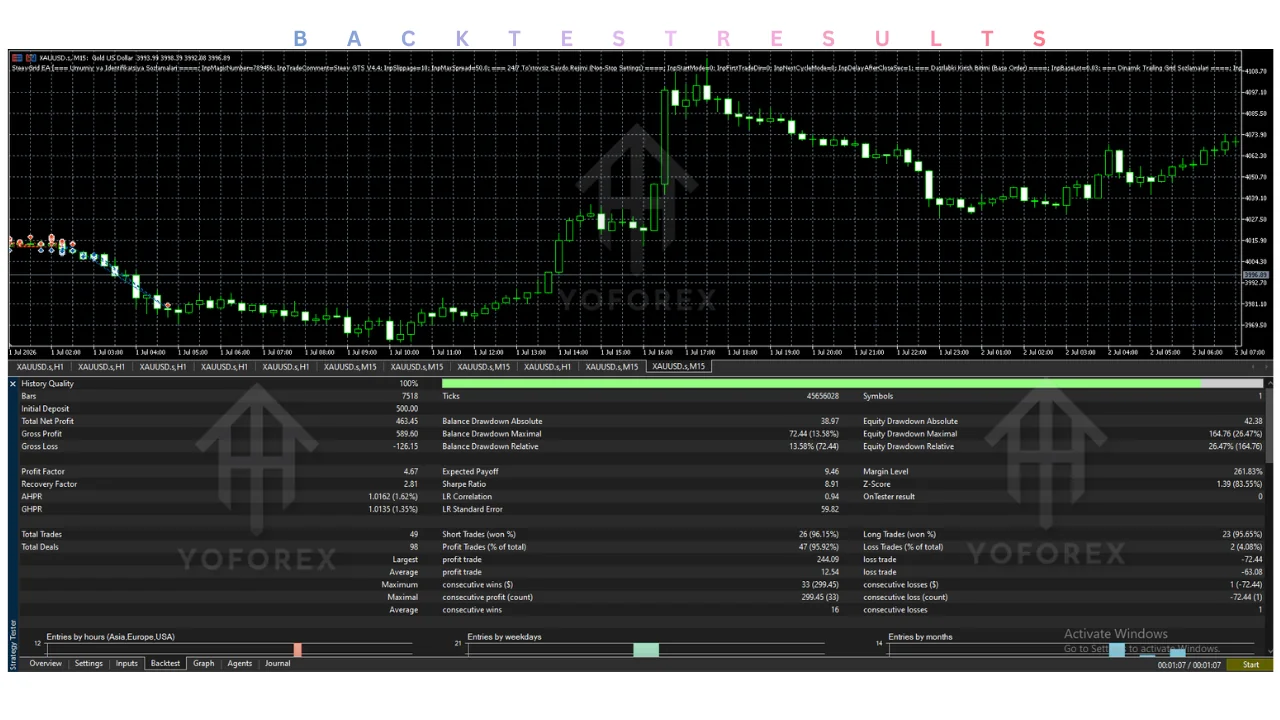Screen dimensions: 1280x720
Task: Click the green bar in Entries by weekdays
Action: pyautogui.click(x=646, y=650)
